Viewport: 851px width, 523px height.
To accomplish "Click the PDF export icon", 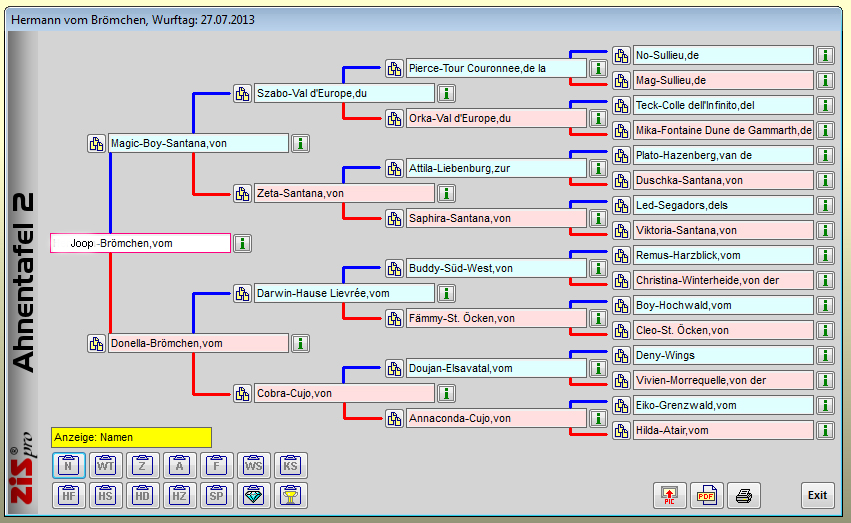I will pos(706,495).
